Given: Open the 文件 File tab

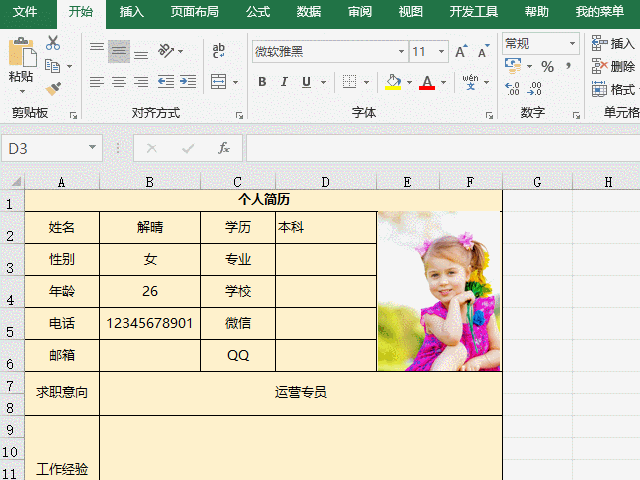Looking at the screenshot, I should [24, 12].
